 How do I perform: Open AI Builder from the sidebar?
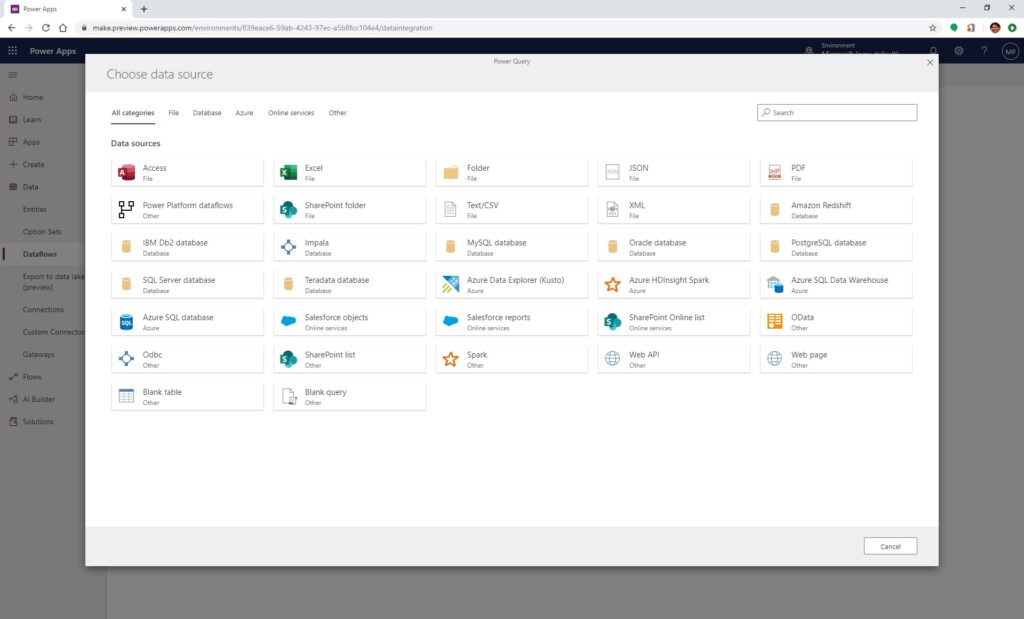pyautogui.click(x=37, y=399)
